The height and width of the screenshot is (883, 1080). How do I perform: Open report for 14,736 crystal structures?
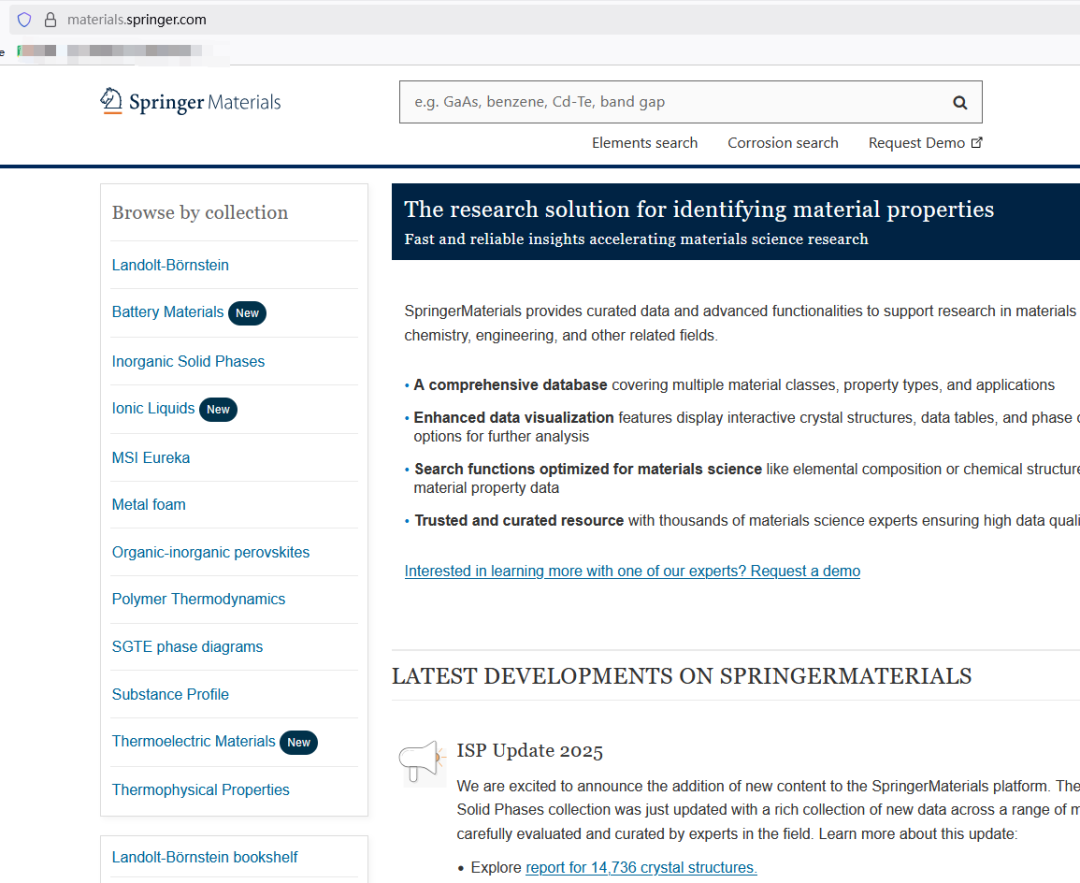point(641,867)
